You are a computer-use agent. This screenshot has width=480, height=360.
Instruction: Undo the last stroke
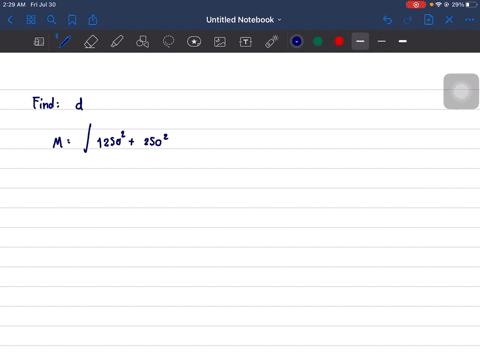pos(387,20)
